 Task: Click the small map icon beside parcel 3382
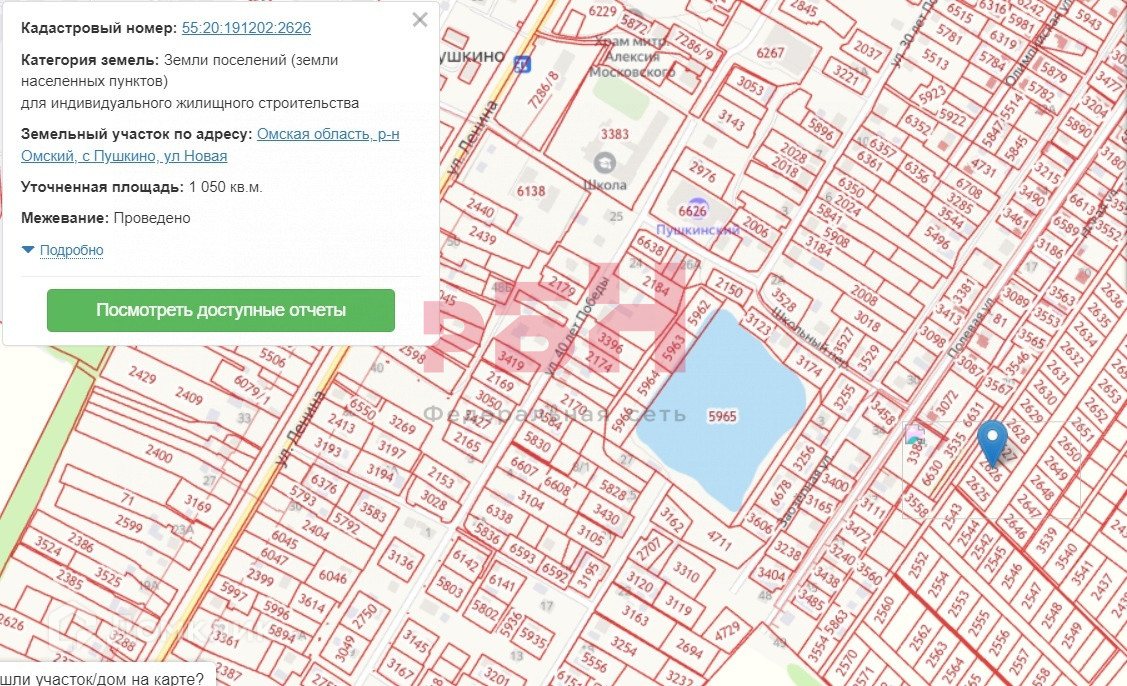pos(914,433)
